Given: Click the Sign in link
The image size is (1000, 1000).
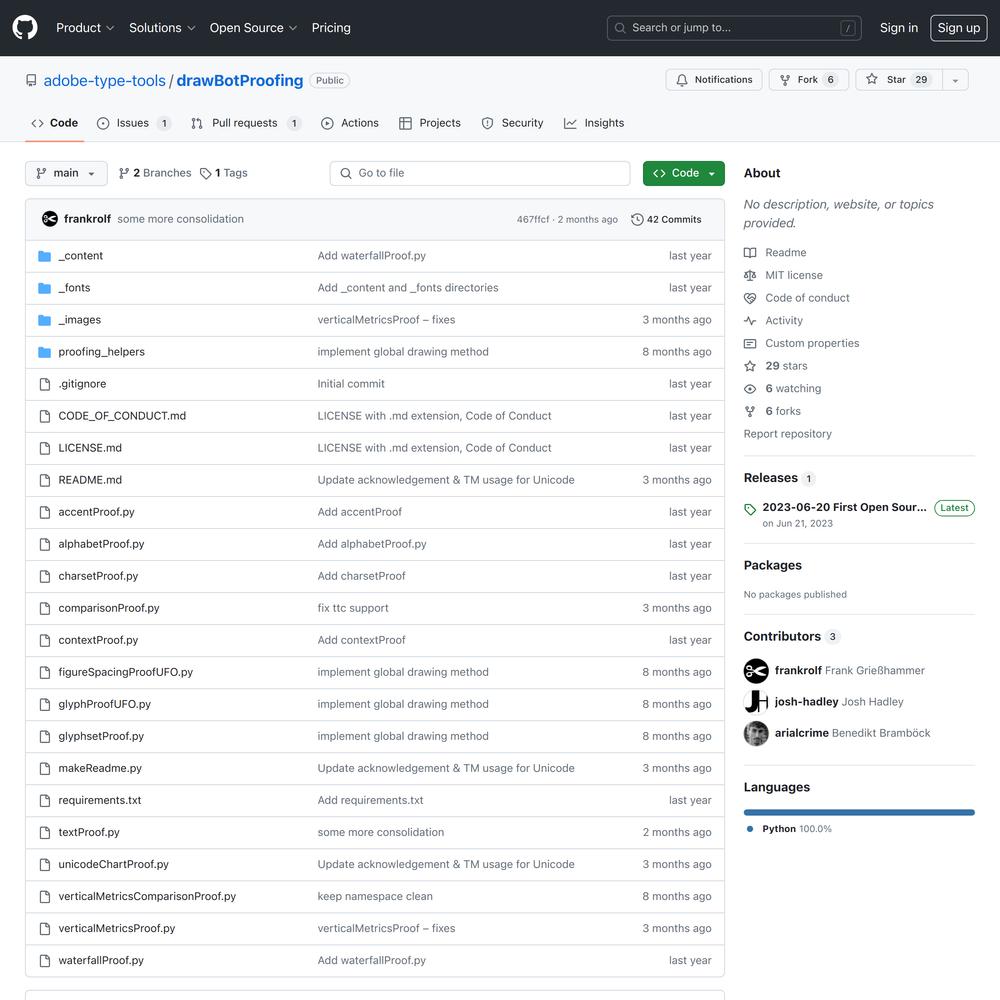Looking at the screenshot, I should 899,27.
